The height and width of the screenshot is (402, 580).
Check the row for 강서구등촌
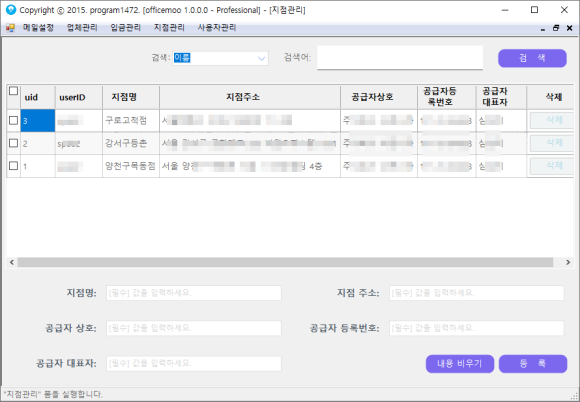[13, 143]
